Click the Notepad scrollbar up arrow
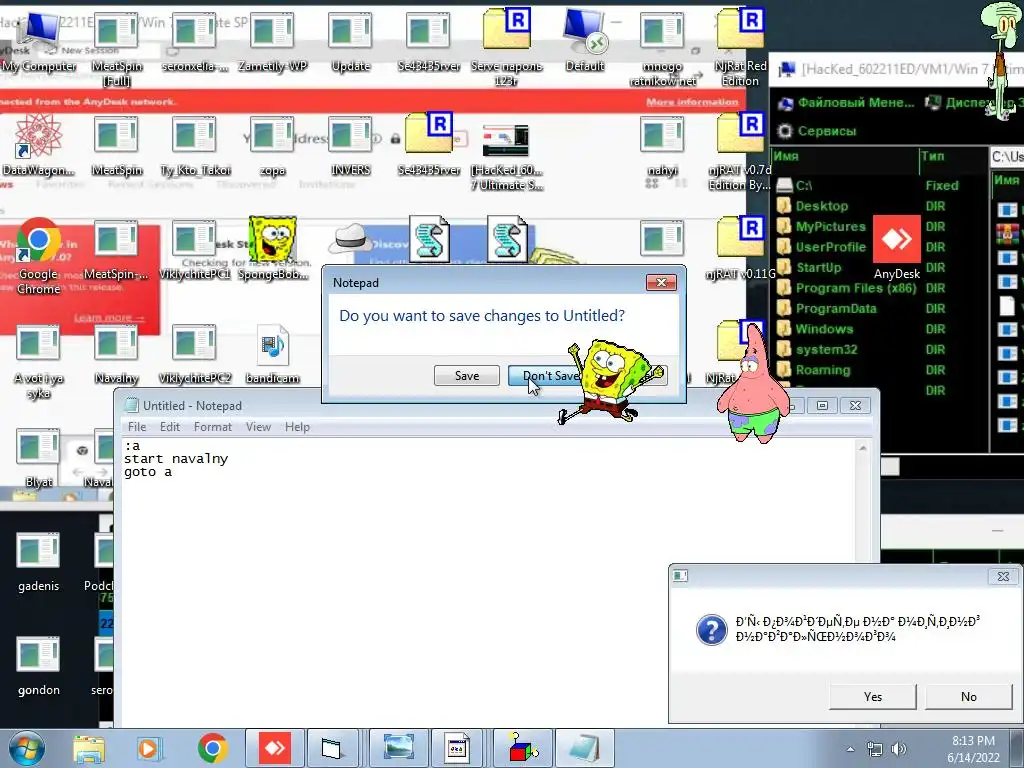The width and height of the screenshot is (1024, 768). (x=862, y=448)
